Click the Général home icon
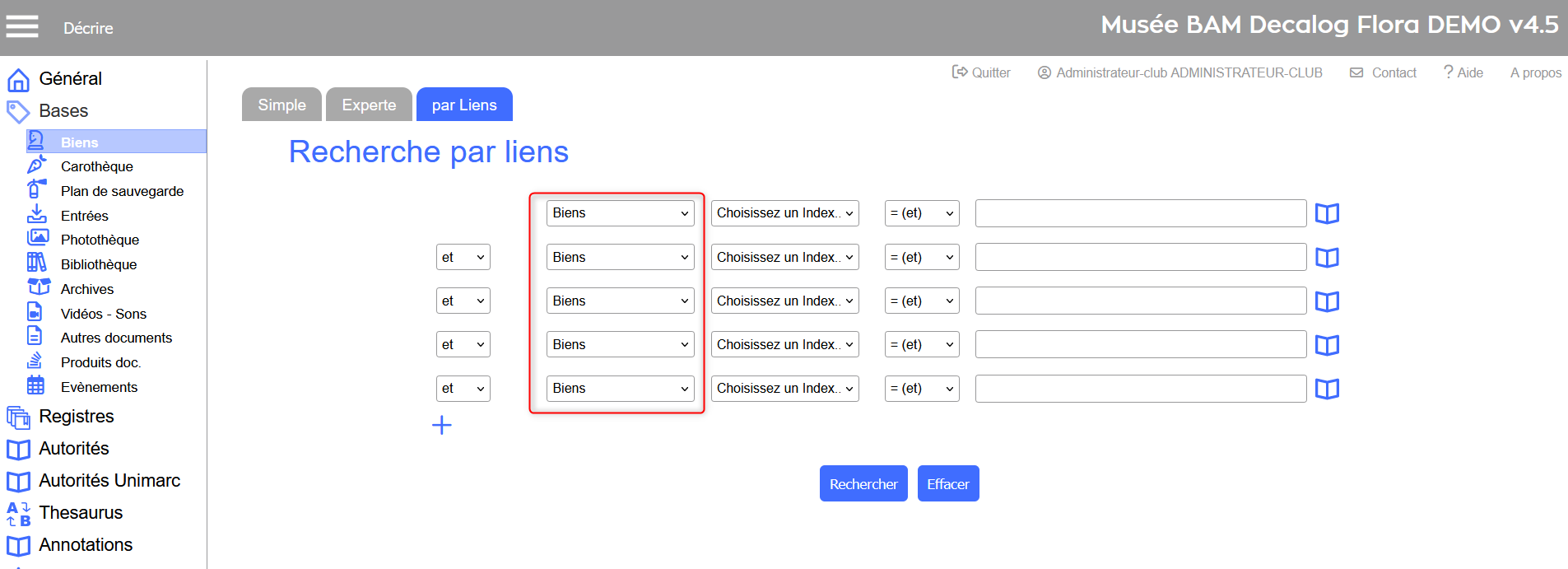Screen dimensions: 1568x569 [x=18, y=80]
